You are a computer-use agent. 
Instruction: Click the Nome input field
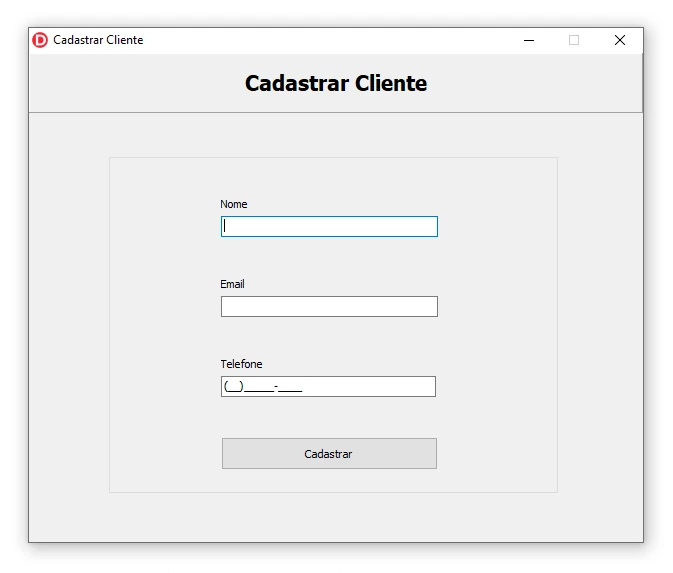tap(329, 226)
